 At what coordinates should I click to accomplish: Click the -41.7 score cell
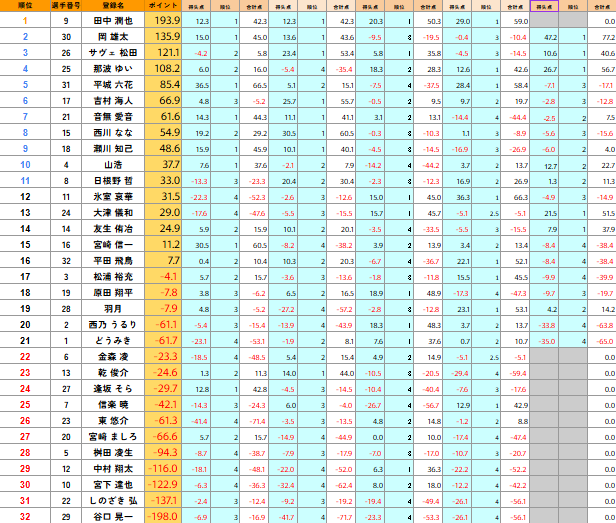(x=283, y=517)
